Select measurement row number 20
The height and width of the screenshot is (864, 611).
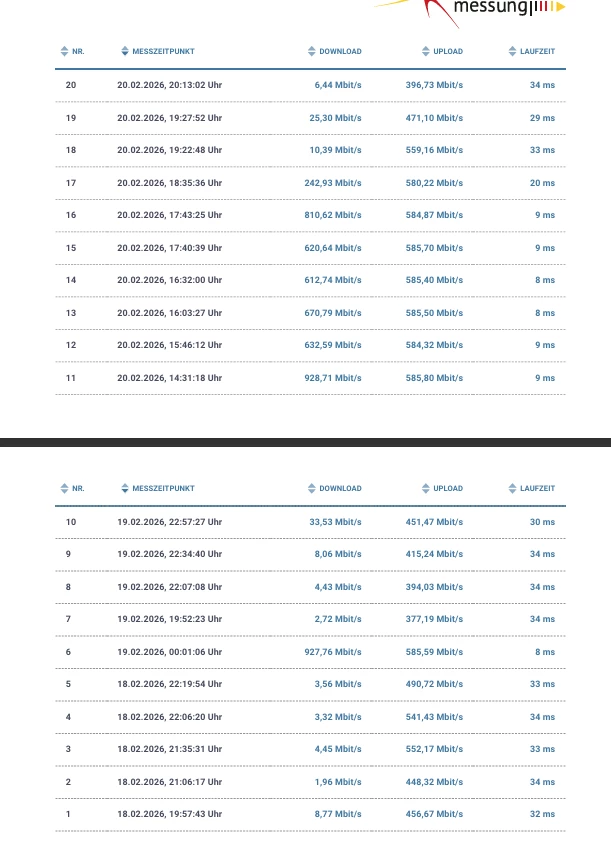click(x=71, y=85)
